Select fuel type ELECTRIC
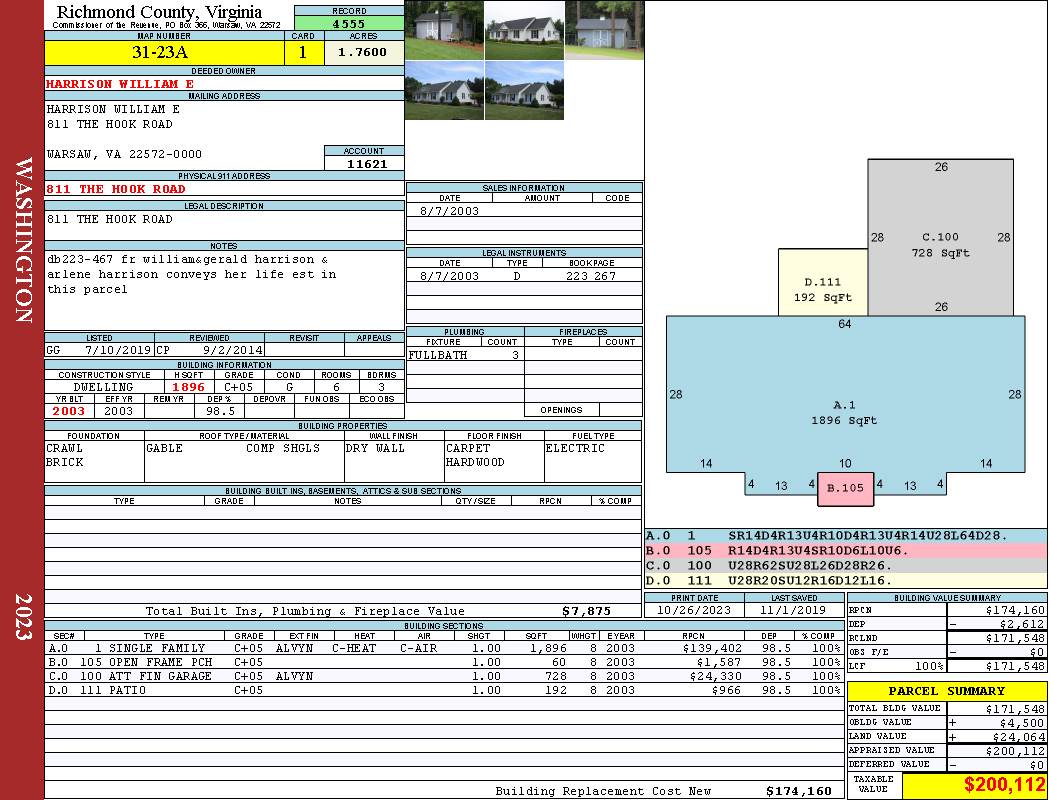1050x800 pixels. pos(575,449)
